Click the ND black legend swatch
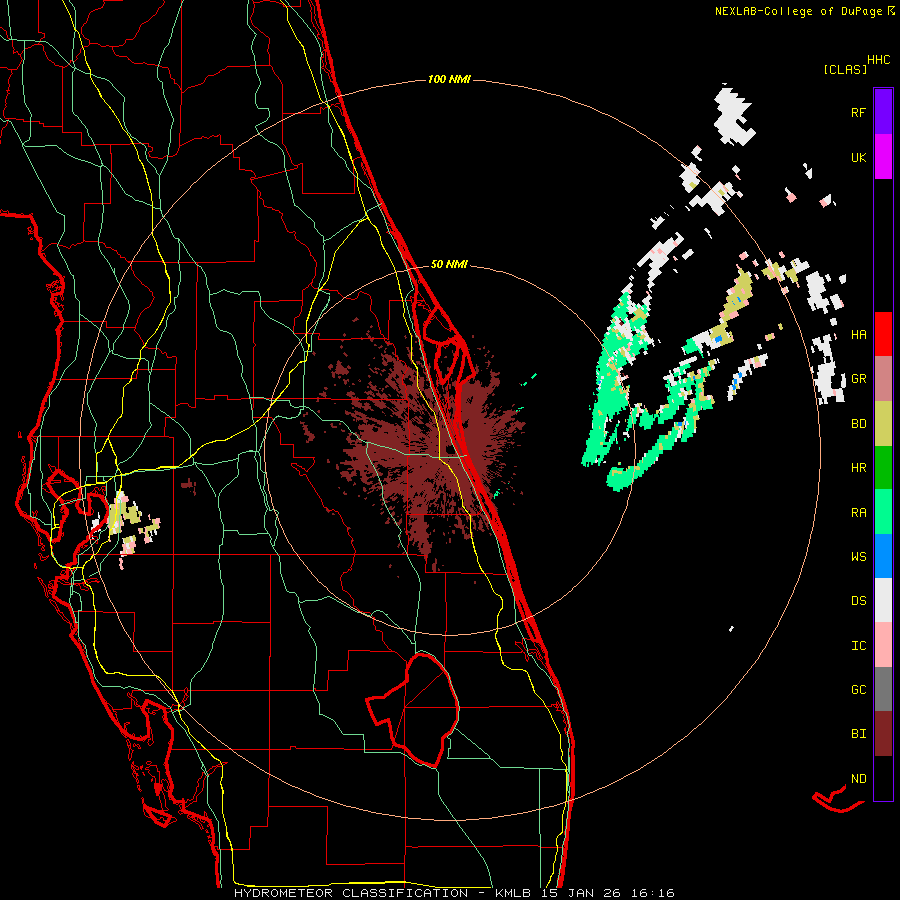The width and height of the screenshot is (900, 900). (x=883, y=778)
